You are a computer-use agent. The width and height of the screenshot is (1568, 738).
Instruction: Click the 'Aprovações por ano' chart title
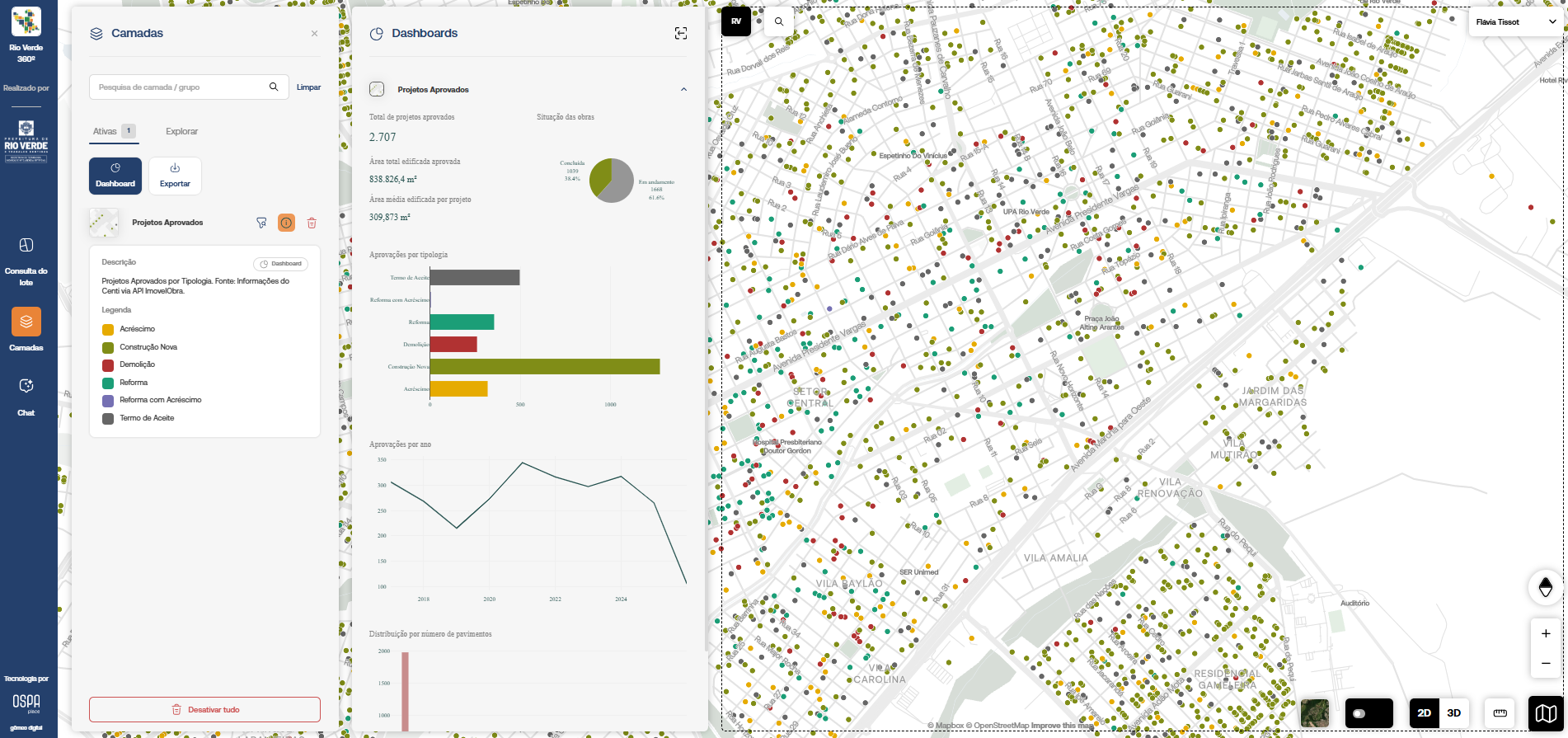click(x=401, y=444)
